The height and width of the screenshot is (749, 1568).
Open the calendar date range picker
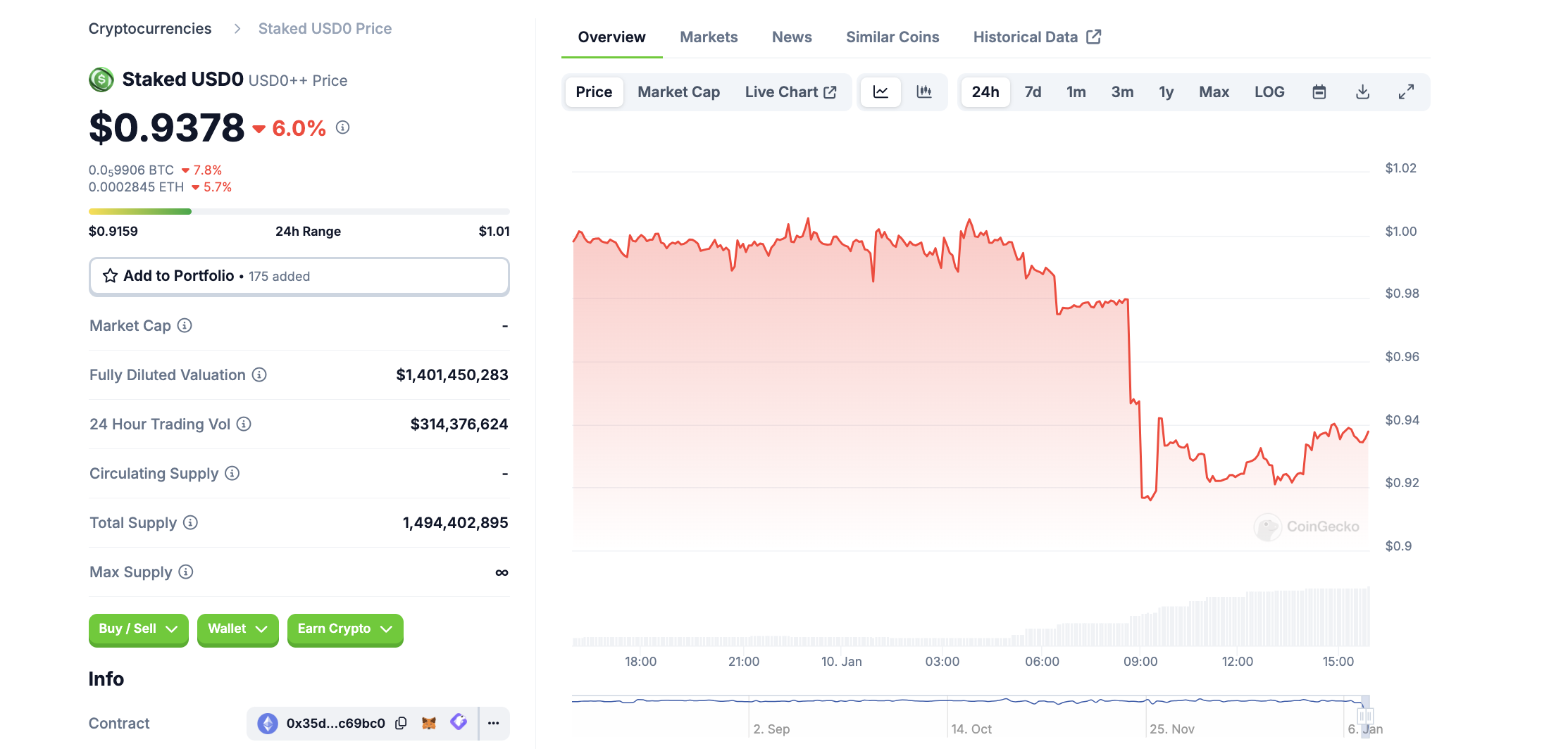click(1319, 92)
